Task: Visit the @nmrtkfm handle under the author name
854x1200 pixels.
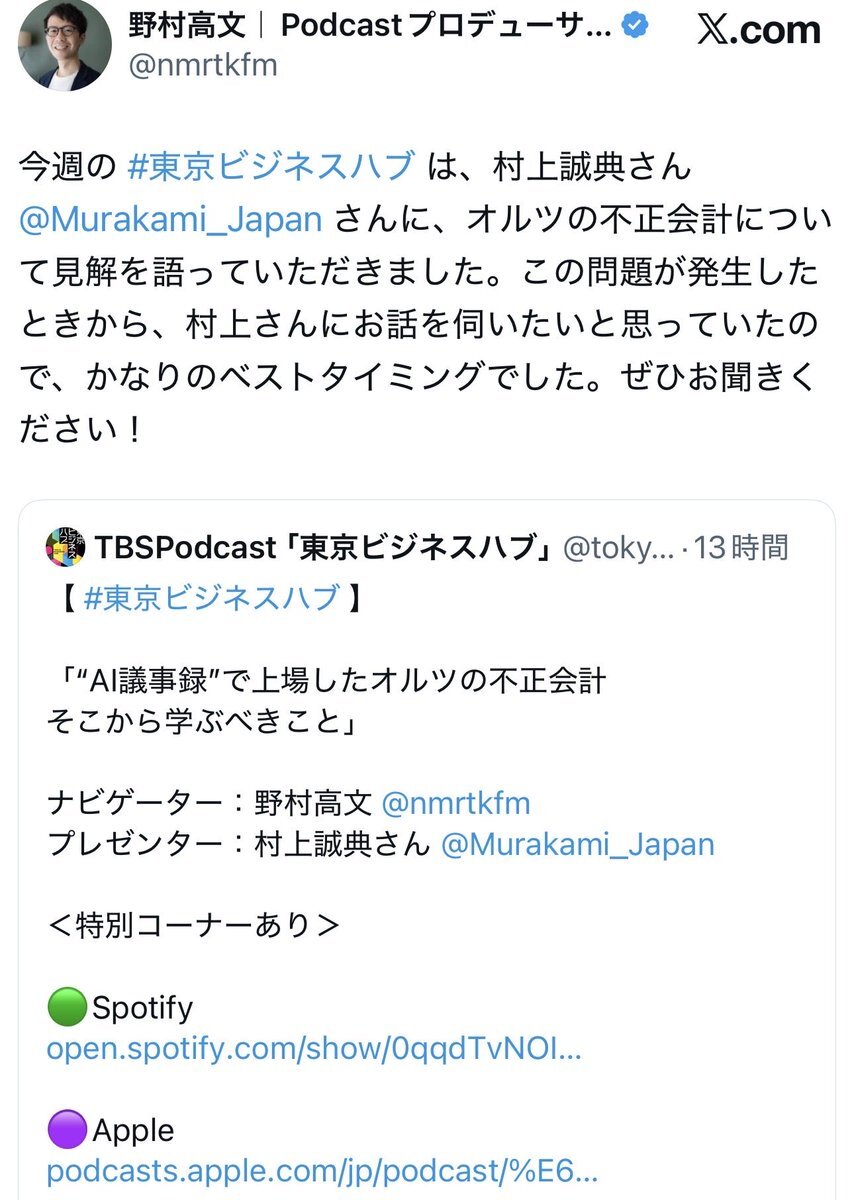Action: tap(202, 65)
